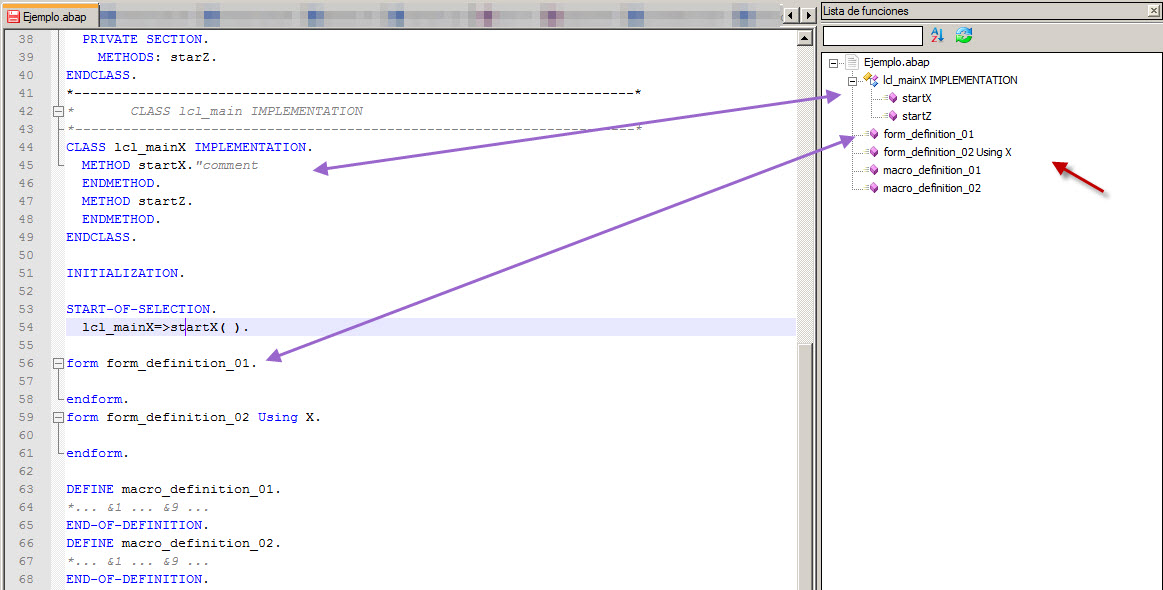Screen dimensions: 1163x590
Task: Collapse the Ejemplo.abap root tree node
Action: (833, 62)
